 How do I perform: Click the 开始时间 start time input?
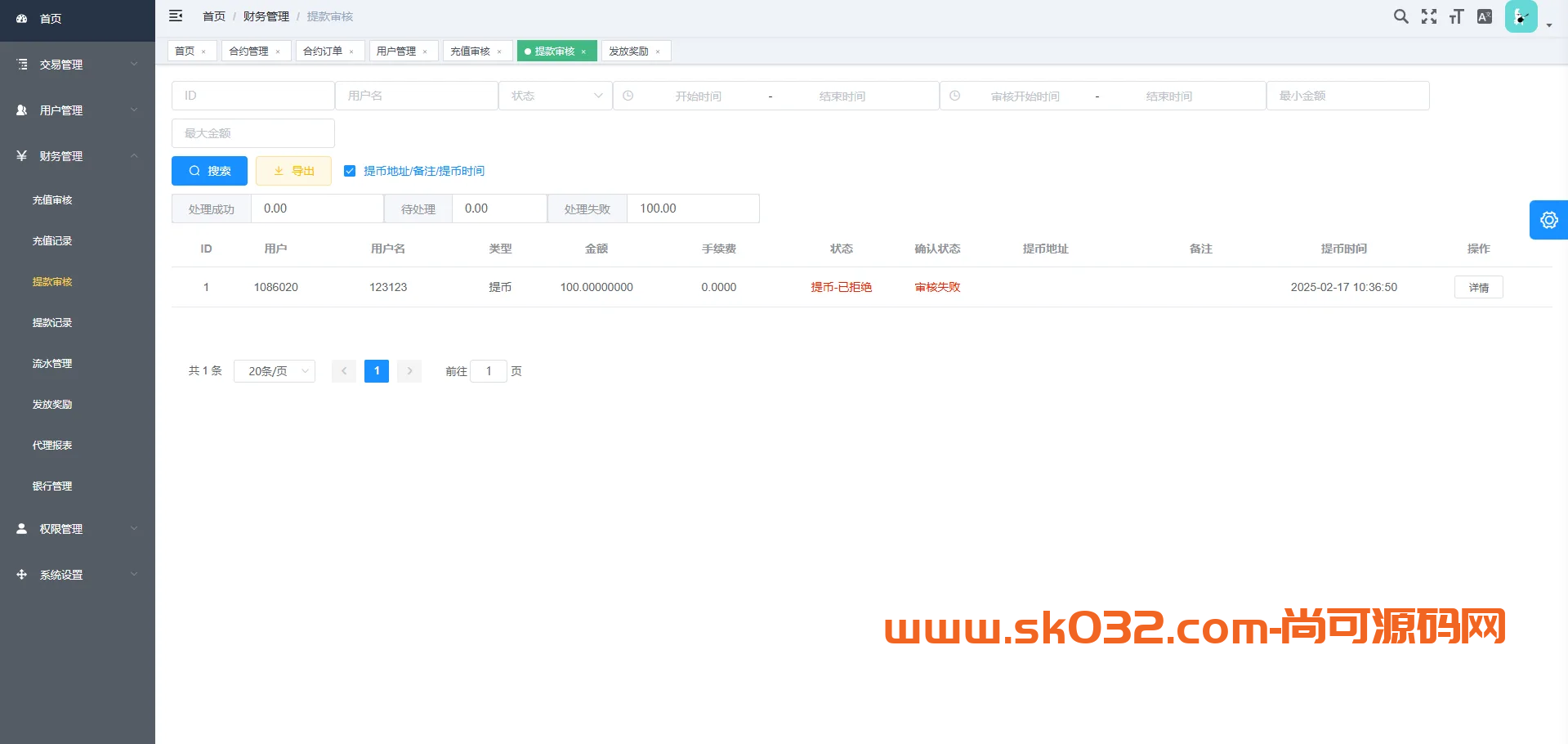[698, 96]
